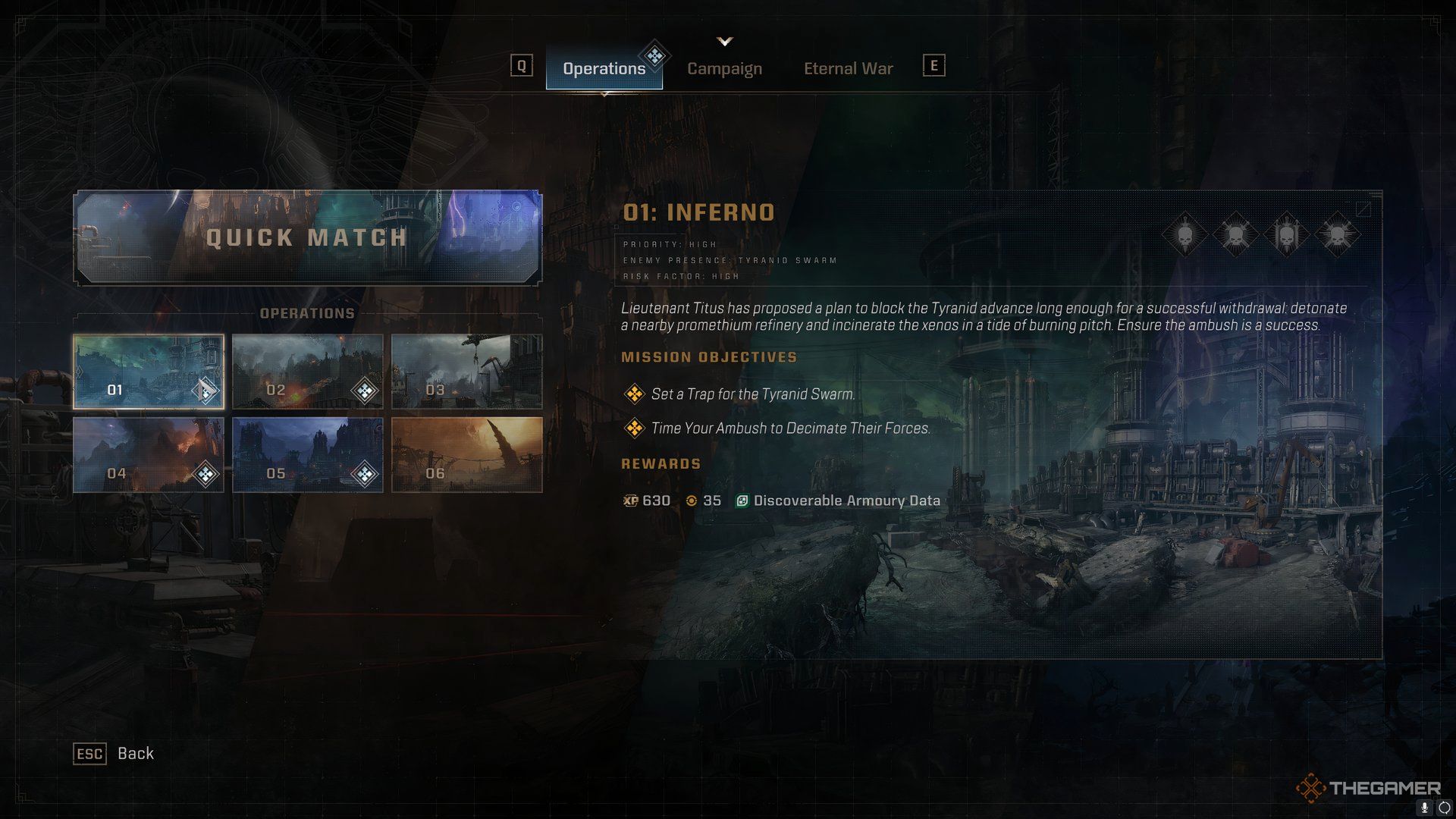Select Operation 03 thumbnail

[467, 370]
